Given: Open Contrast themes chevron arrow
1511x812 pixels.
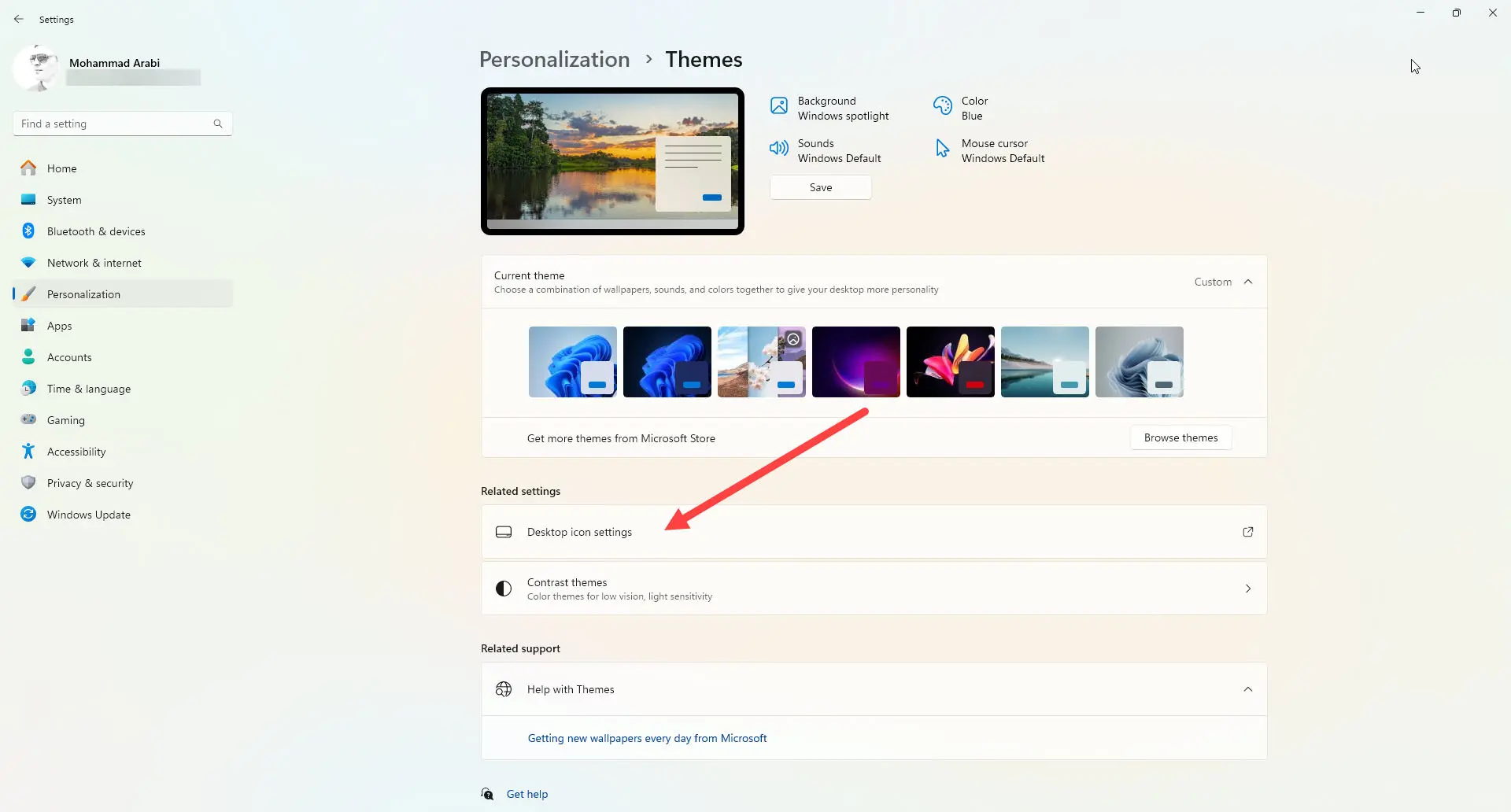Looking at the screenshot, I should click(x=1248, y=589).
